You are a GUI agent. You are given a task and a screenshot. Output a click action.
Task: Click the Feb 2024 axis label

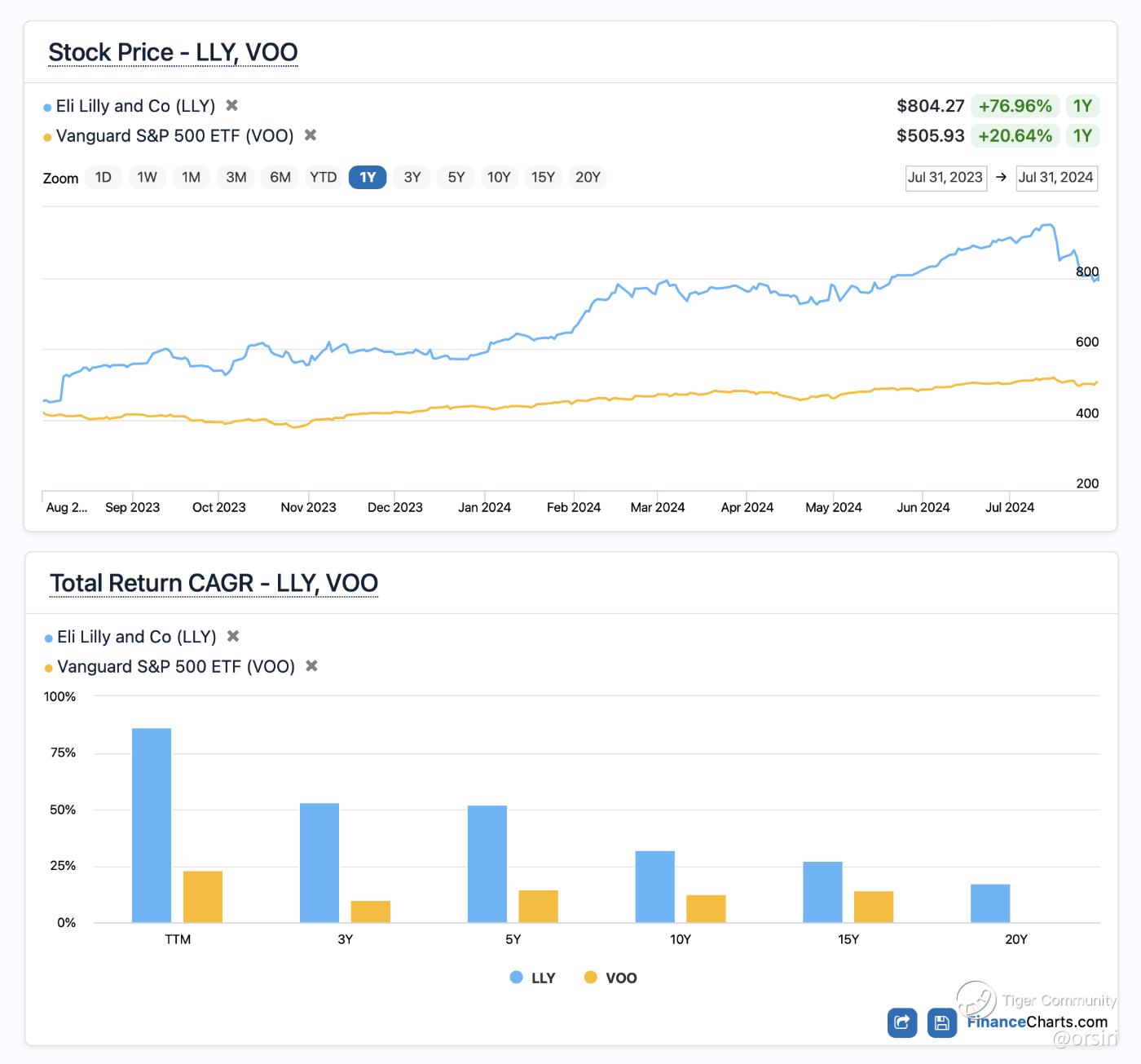tap(574, 507)
